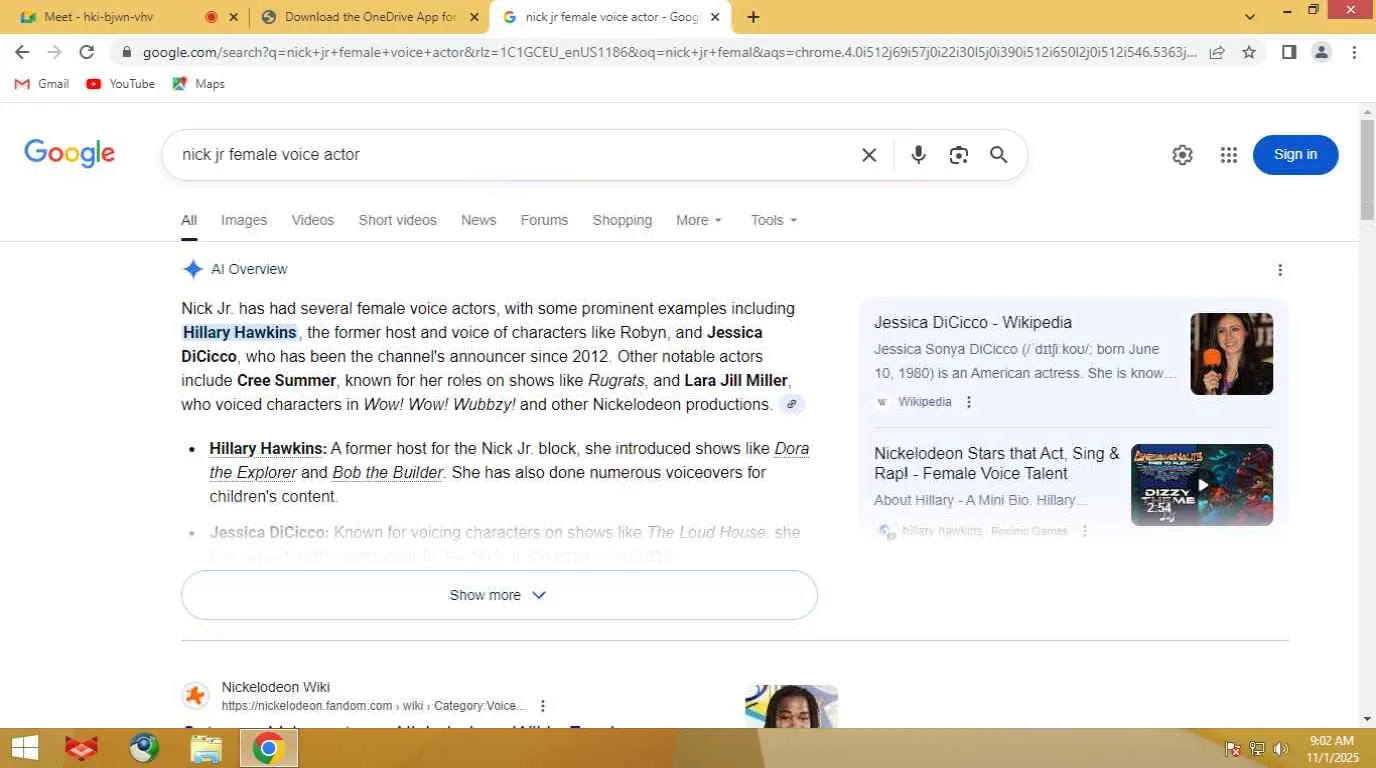
Task: Open the YouTube bookmark
Action: (x=120, y=84)
